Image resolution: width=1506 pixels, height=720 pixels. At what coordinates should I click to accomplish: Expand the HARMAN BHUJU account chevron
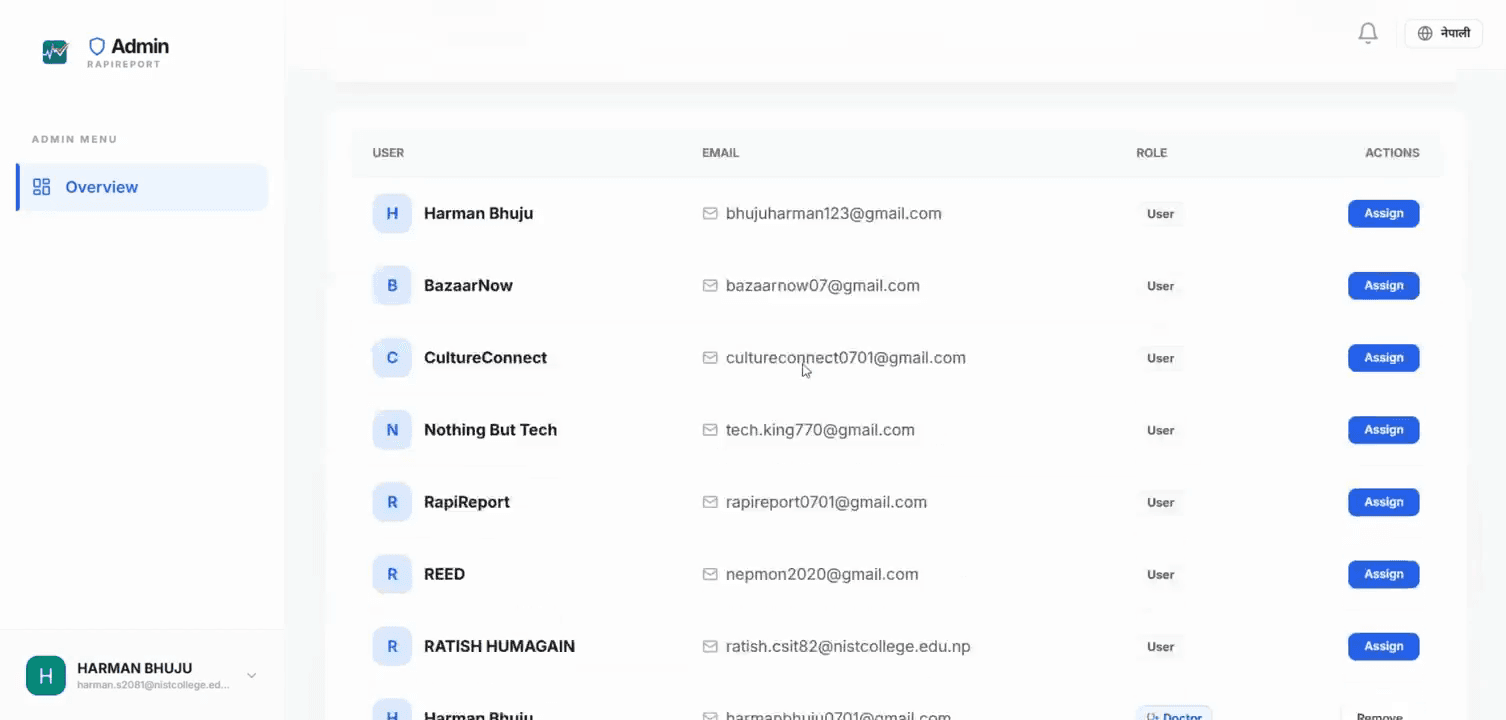coord(252,676)
